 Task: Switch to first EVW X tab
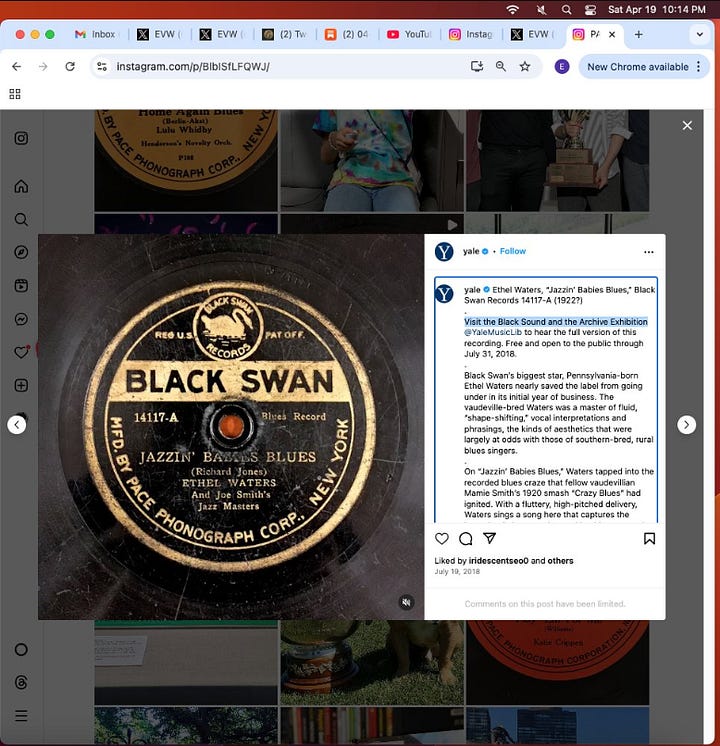[x=159, y=34]
